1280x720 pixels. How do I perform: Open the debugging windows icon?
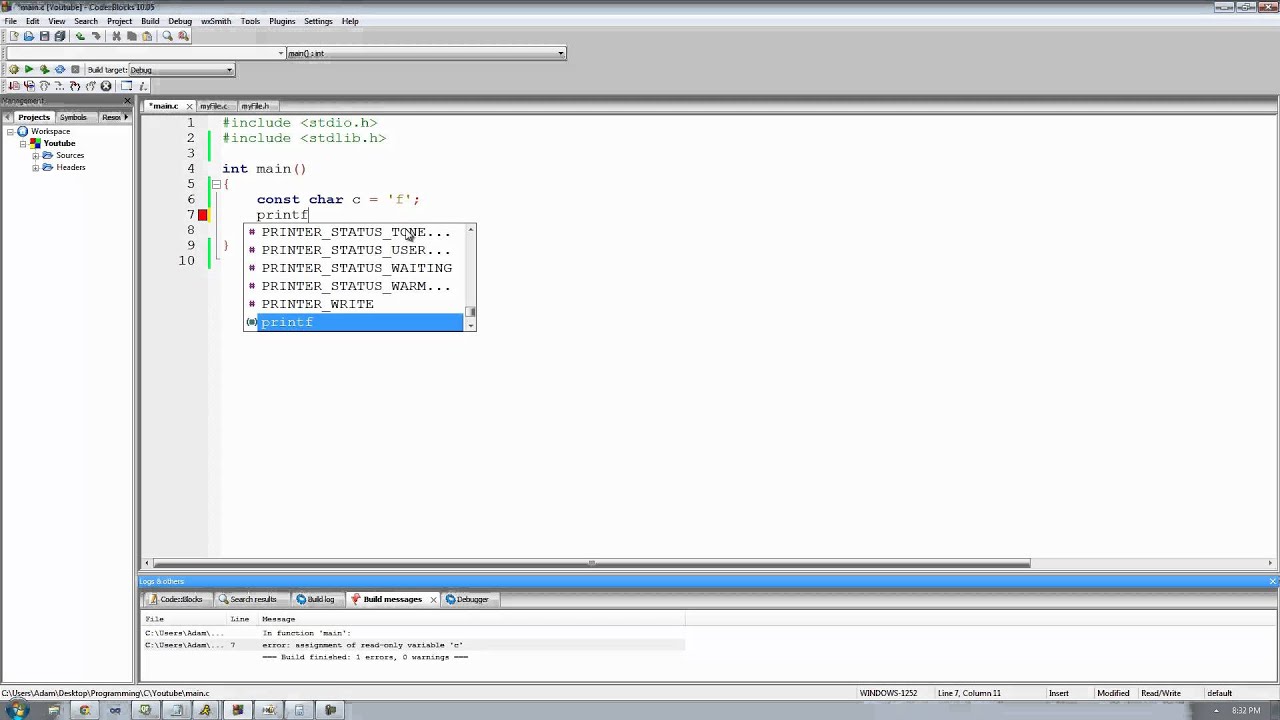pos(126,86)
